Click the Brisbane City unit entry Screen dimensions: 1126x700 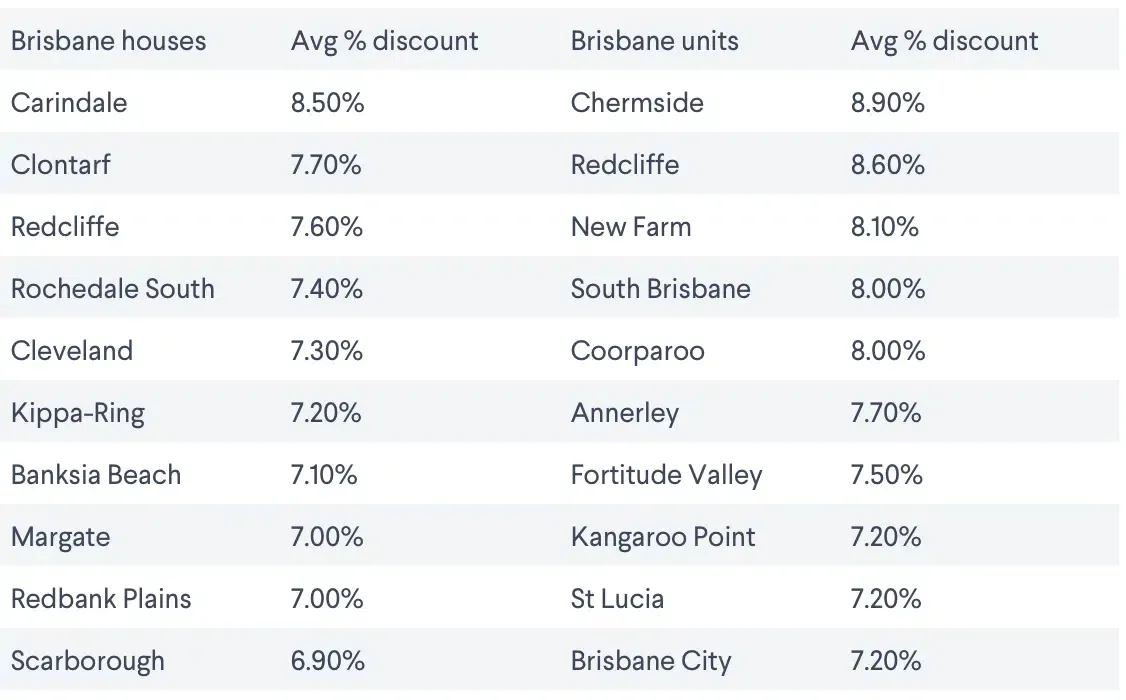tap(650, 661)
